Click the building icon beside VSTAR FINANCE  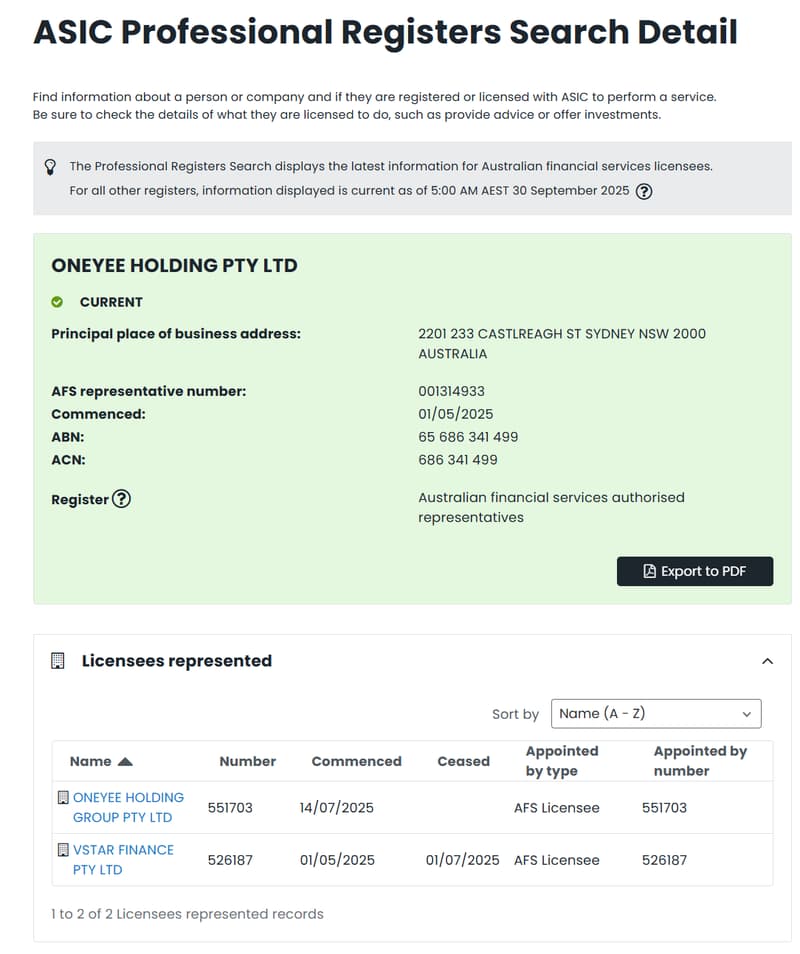(63, 850)
